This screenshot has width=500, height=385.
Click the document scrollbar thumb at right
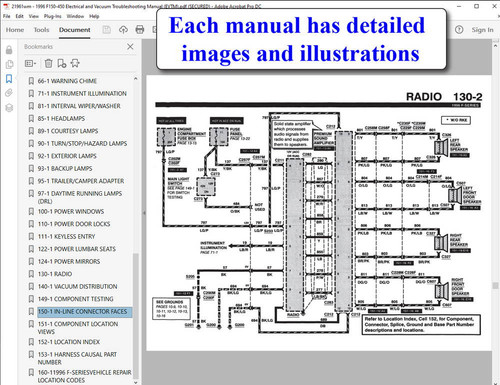(495, 286)
